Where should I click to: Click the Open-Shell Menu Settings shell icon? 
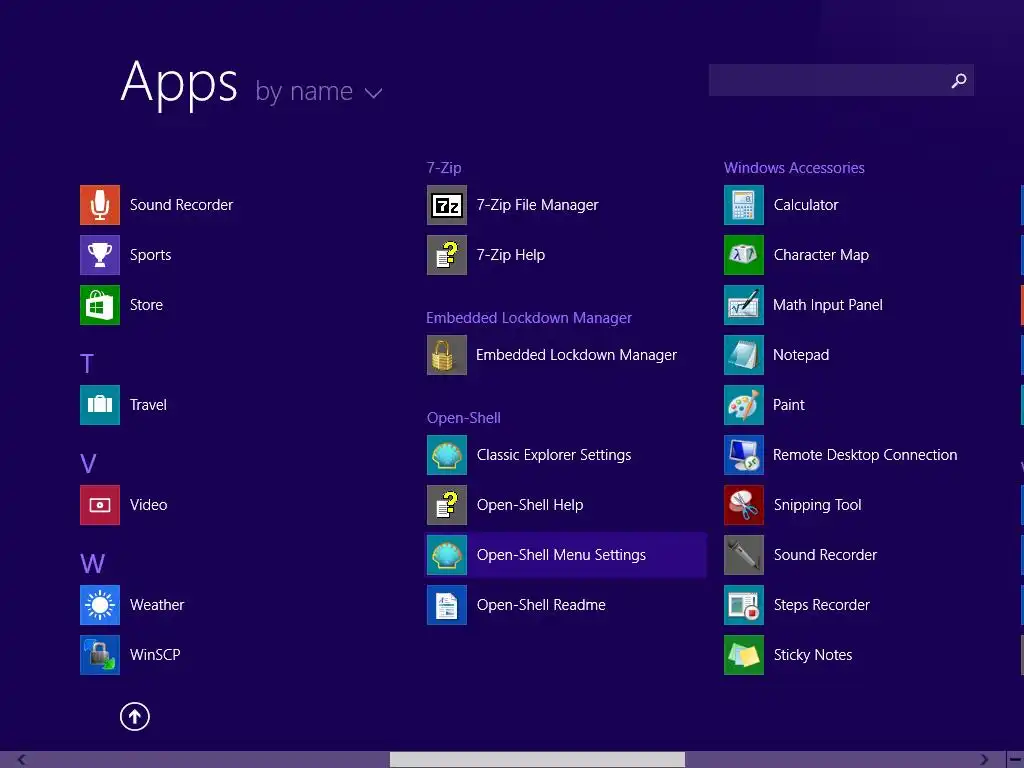(x=447, y=555)
